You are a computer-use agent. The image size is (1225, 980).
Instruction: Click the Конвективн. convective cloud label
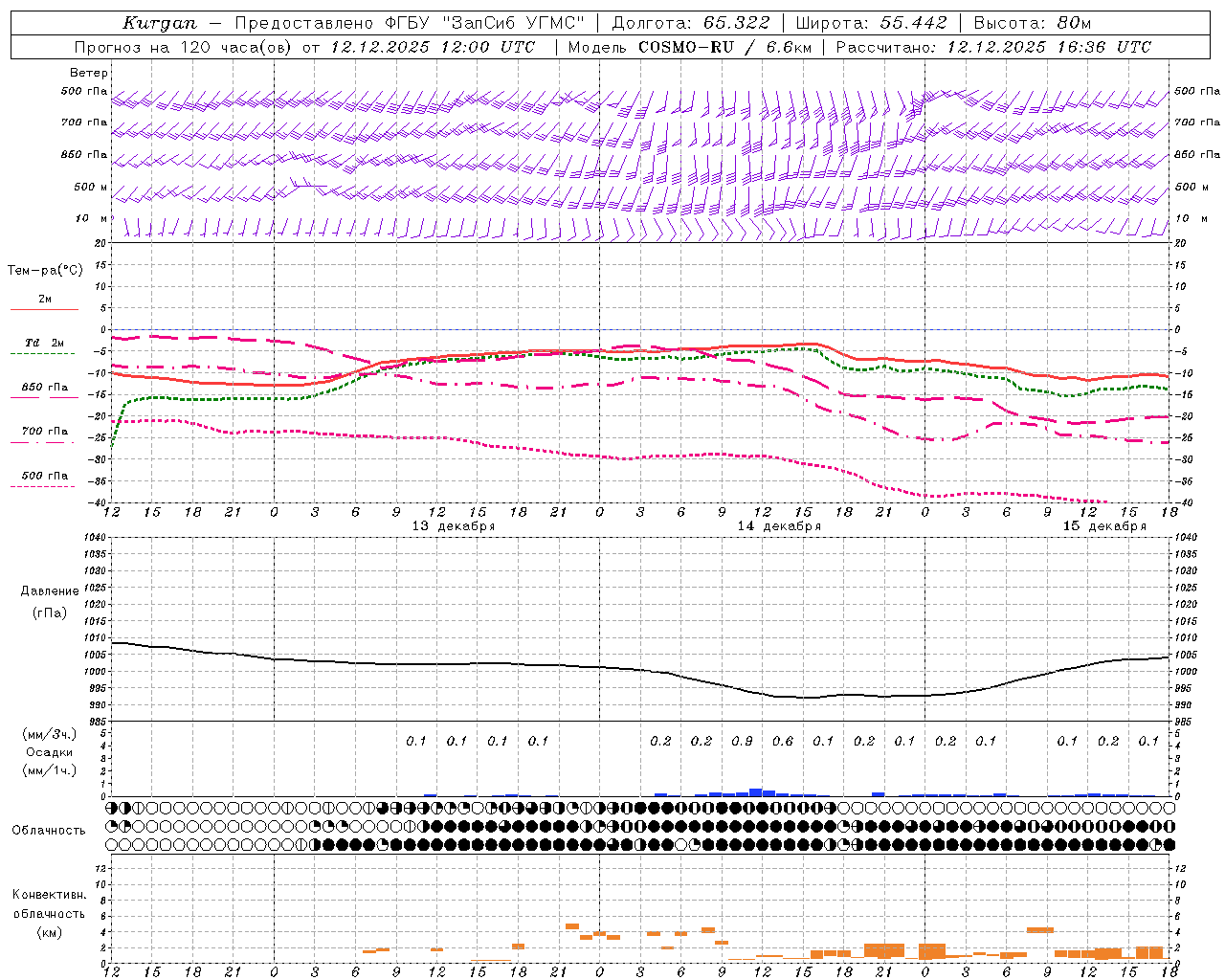point(49,895)
